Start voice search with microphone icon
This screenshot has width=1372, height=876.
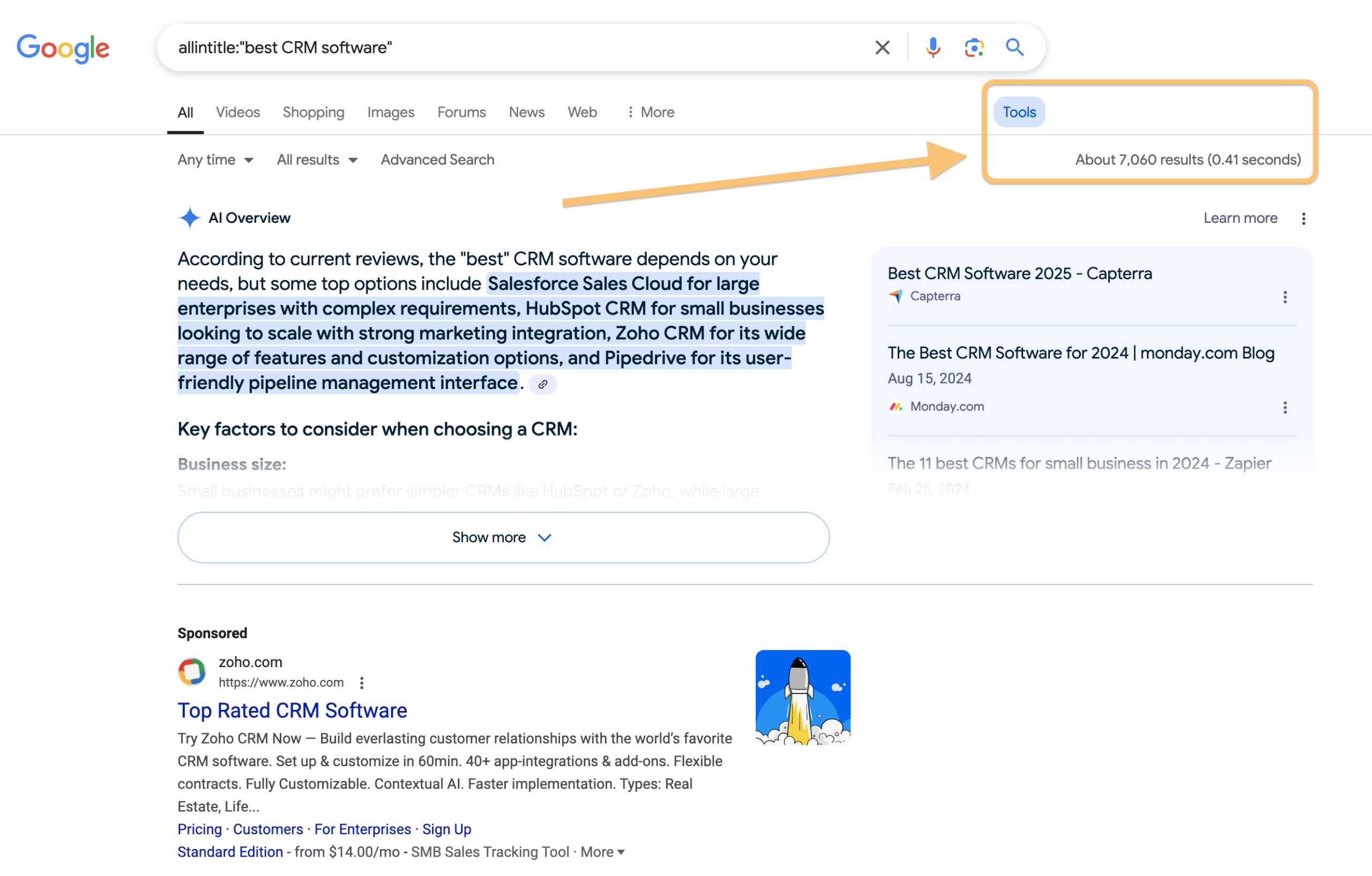click(x=933, y=47)
